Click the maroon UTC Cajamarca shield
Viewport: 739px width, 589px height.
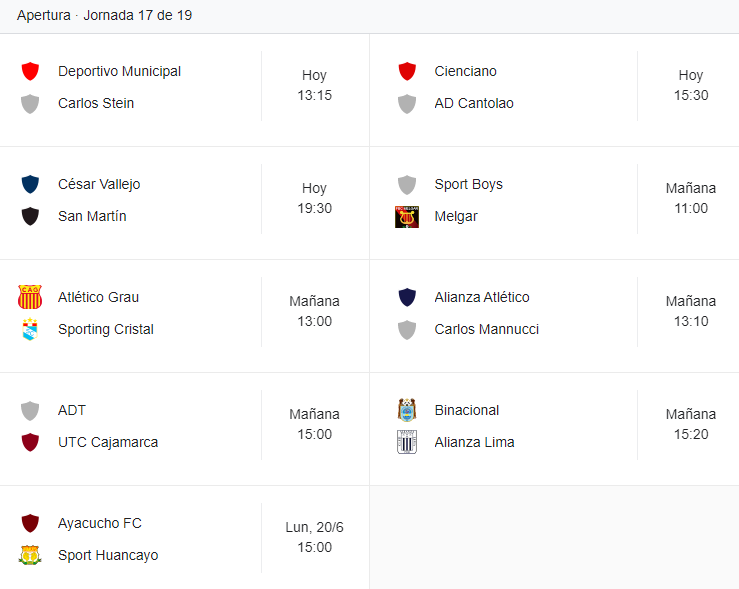pos(30,442)
